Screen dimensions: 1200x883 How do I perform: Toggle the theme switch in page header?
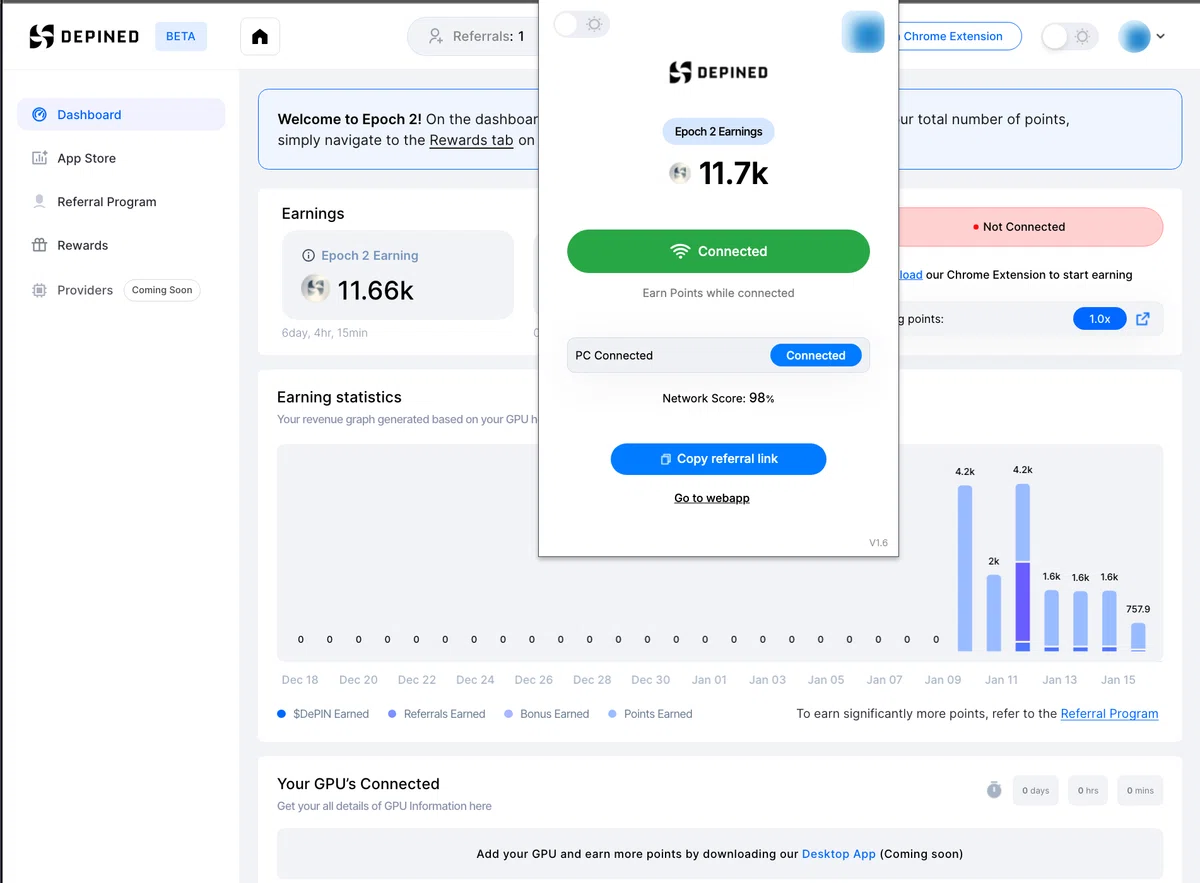click(x=1070, y=37)
